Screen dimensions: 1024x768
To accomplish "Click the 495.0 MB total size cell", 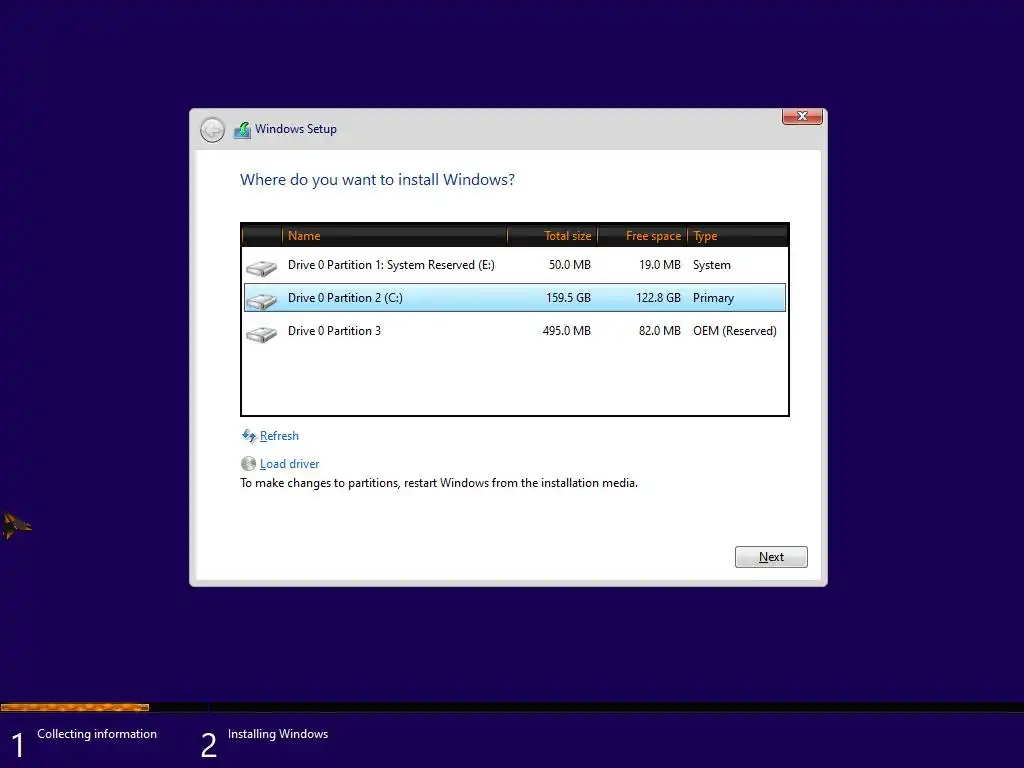I will [566, 331].
